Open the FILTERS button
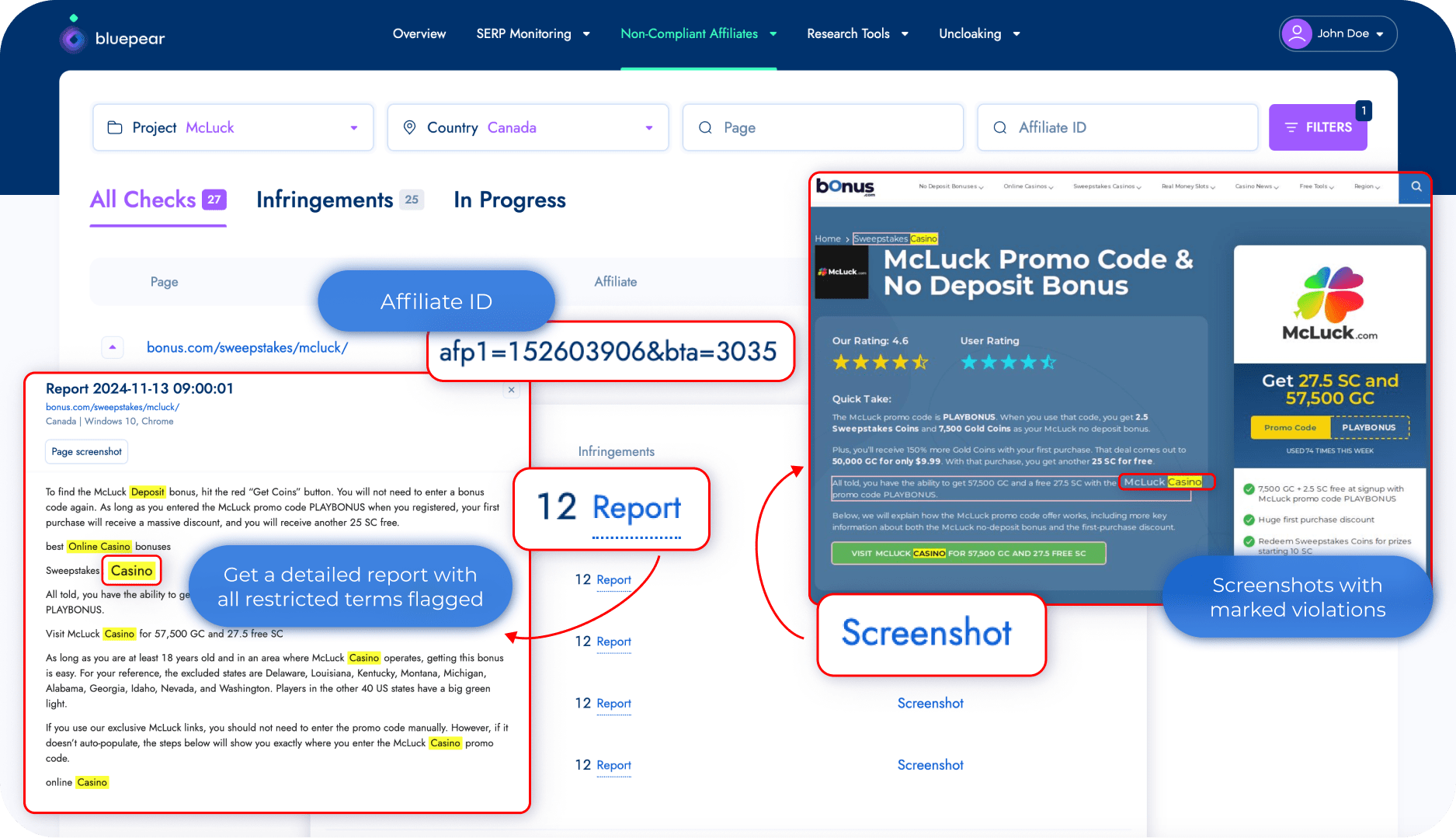This screenshot has width=1456, height=838. [1318, 127]
